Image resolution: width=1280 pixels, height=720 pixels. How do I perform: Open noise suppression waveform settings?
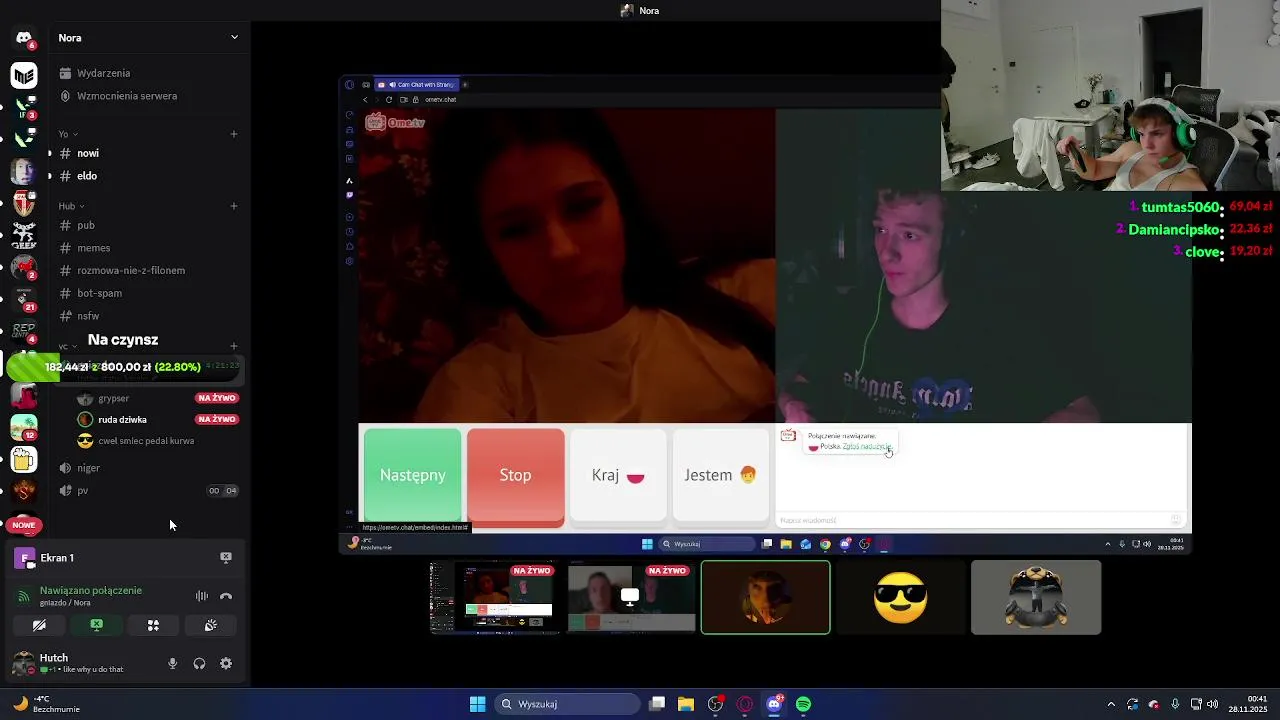(202, 596)
